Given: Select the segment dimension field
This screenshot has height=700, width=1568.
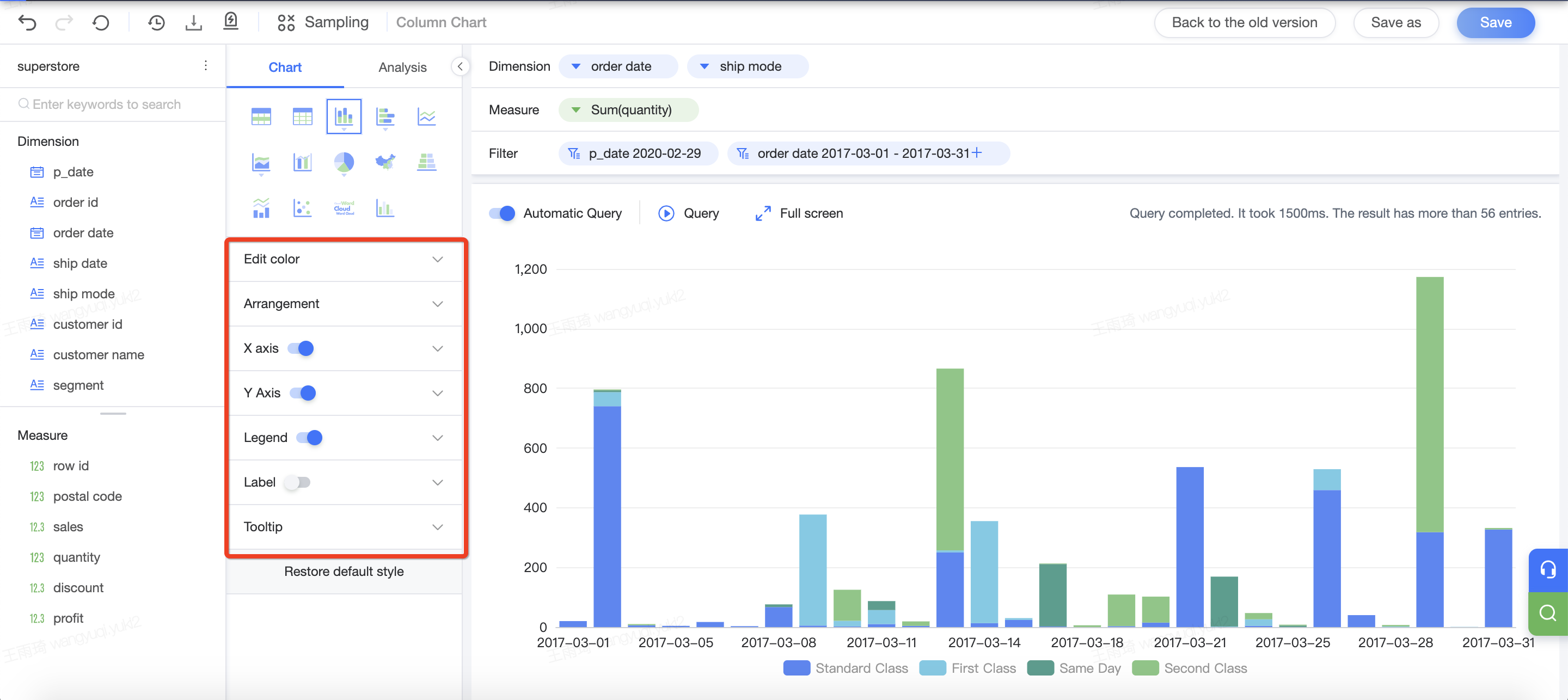Looking at the screenshot, I should pyautogui.click(x=78, y=385).
